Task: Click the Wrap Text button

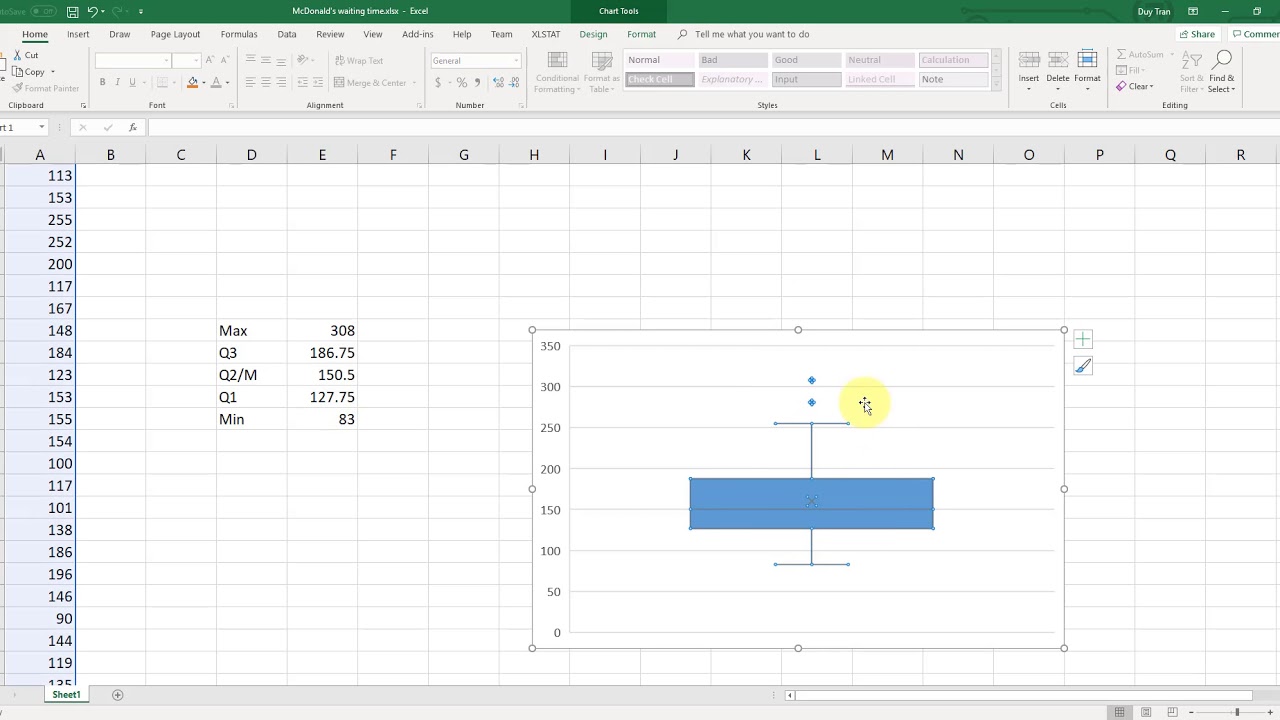Action: point(359,61)
